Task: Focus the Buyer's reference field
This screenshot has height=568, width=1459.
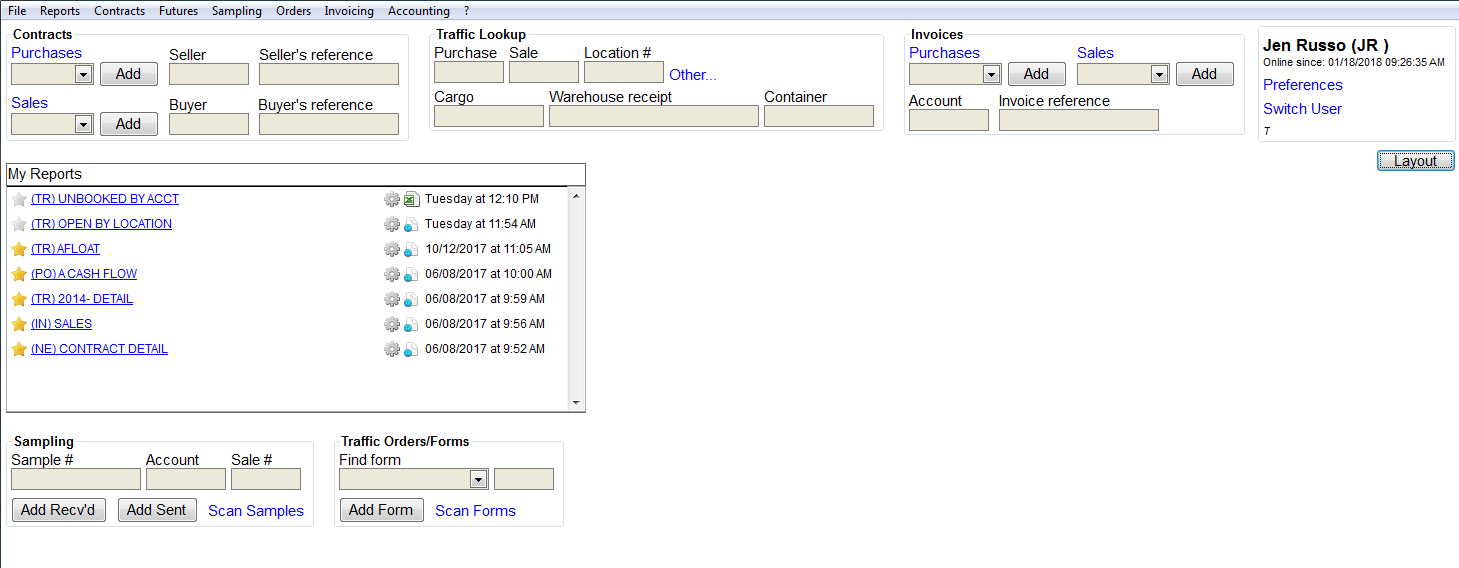Action: click(329, 124)
